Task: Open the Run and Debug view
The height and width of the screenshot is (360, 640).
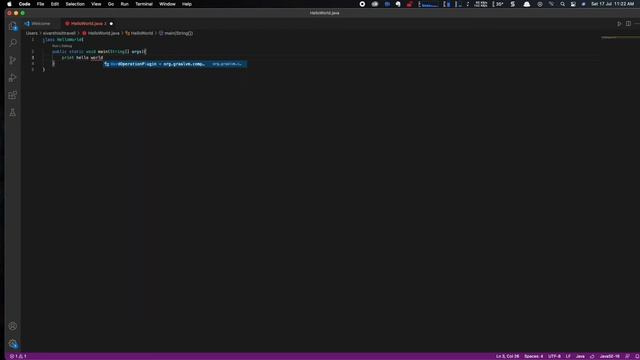Action: click(x=13, y=78)
